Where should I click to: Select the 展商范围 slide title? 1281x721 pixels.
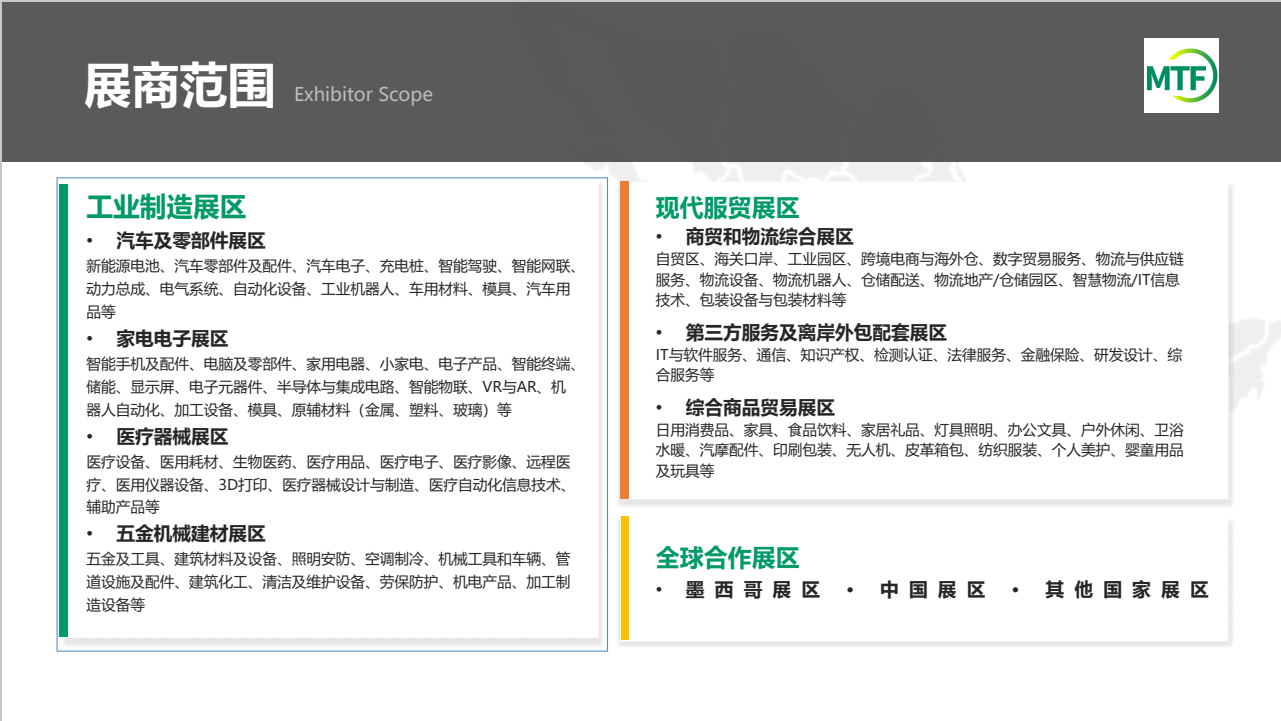click(x=179, y=87)
